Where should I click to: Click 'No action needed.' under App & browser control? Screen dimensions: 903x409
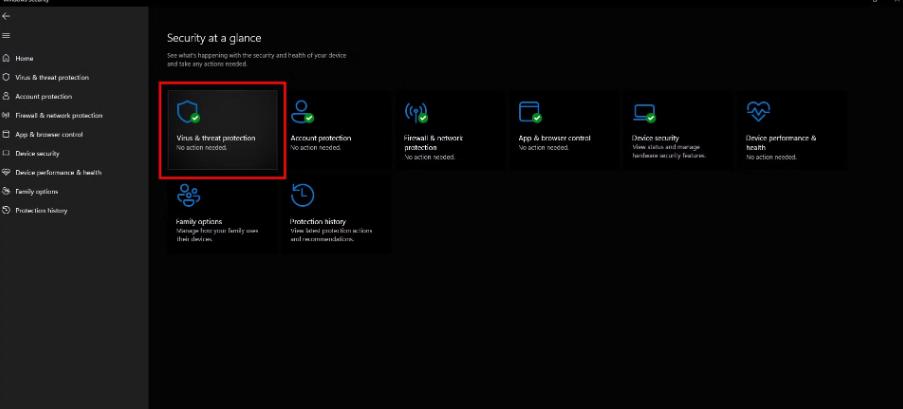pyautogui.click(x=544, y=147)
